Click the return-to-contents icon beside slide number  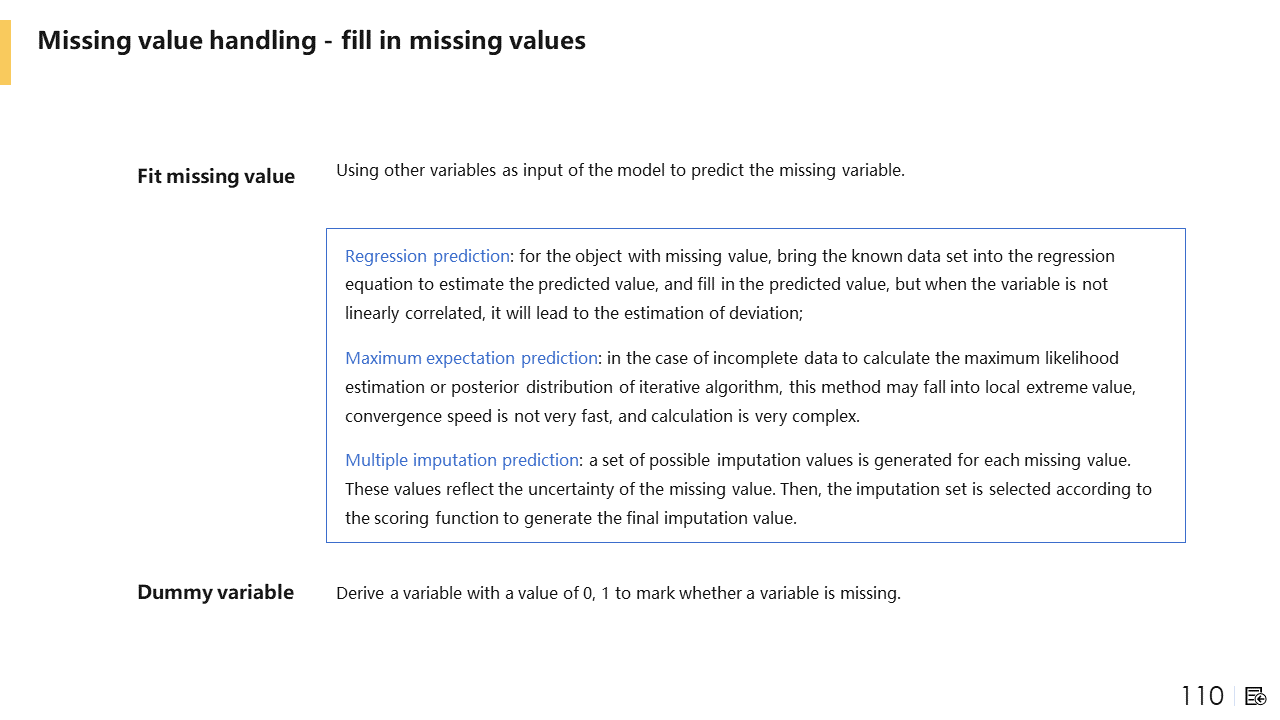(x=1256, y=696)
